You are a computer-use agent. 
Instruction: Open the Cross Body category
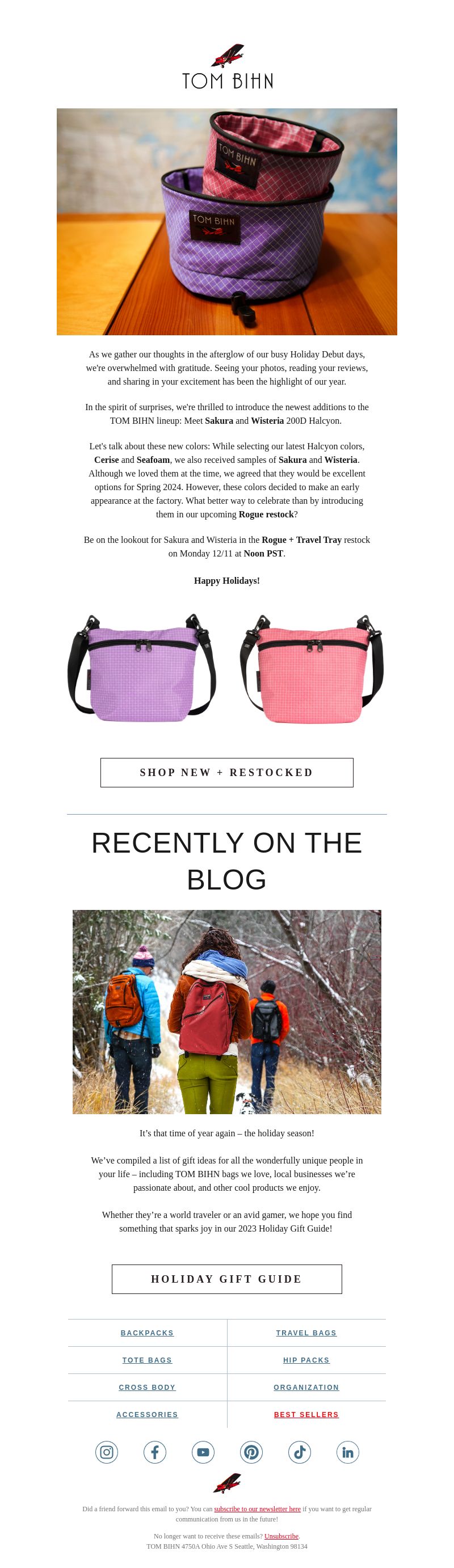pos(148,1387)
